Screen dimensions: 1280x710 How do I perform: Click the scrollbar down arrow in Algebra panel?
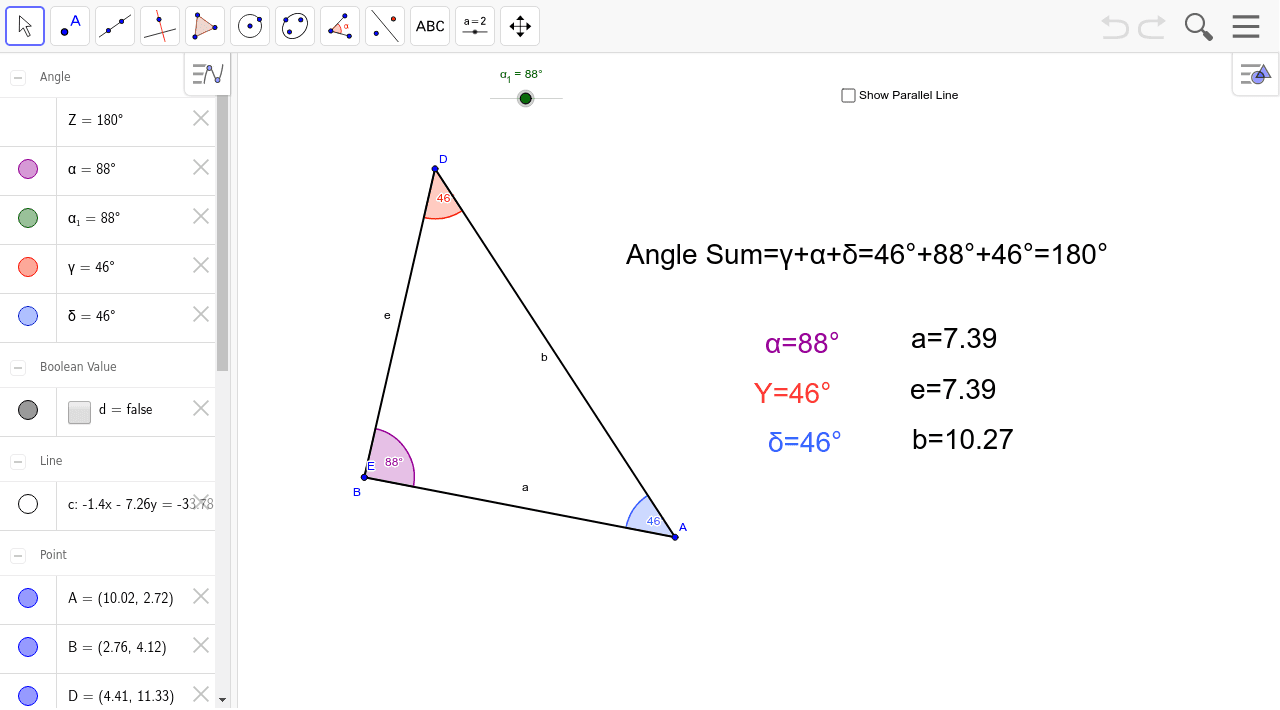tap(223, 700)
